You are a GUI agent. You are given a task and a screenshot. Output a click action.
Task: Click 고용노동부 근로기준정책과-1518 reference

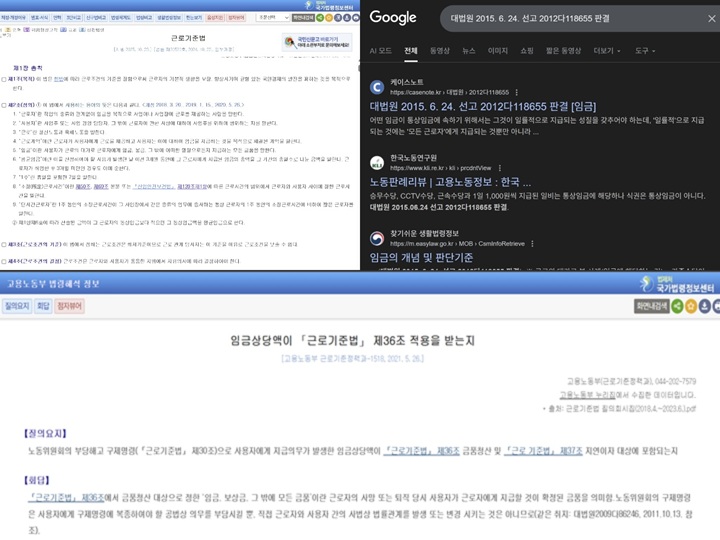click(352, 359)
